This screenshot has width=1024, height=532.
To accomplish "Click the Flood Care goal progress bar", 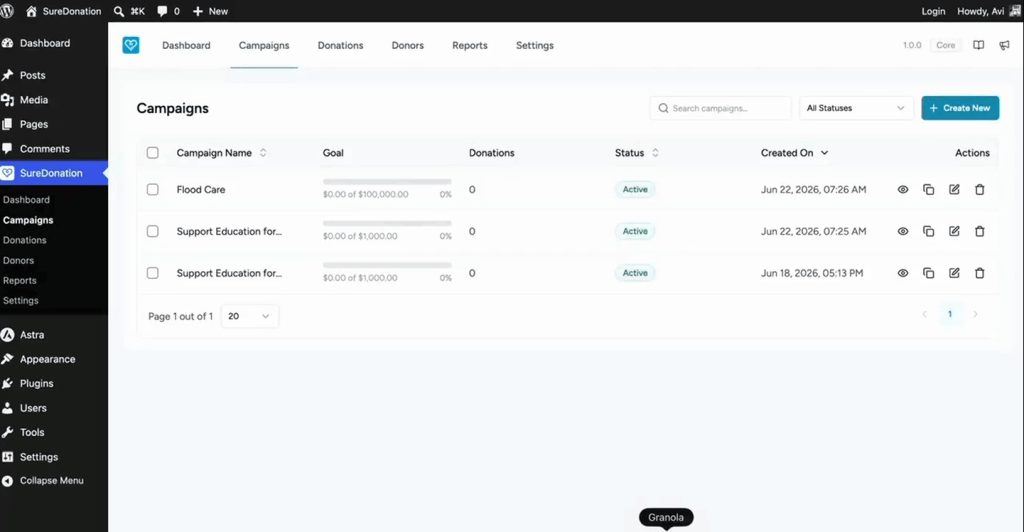I will tap(387, 181).
